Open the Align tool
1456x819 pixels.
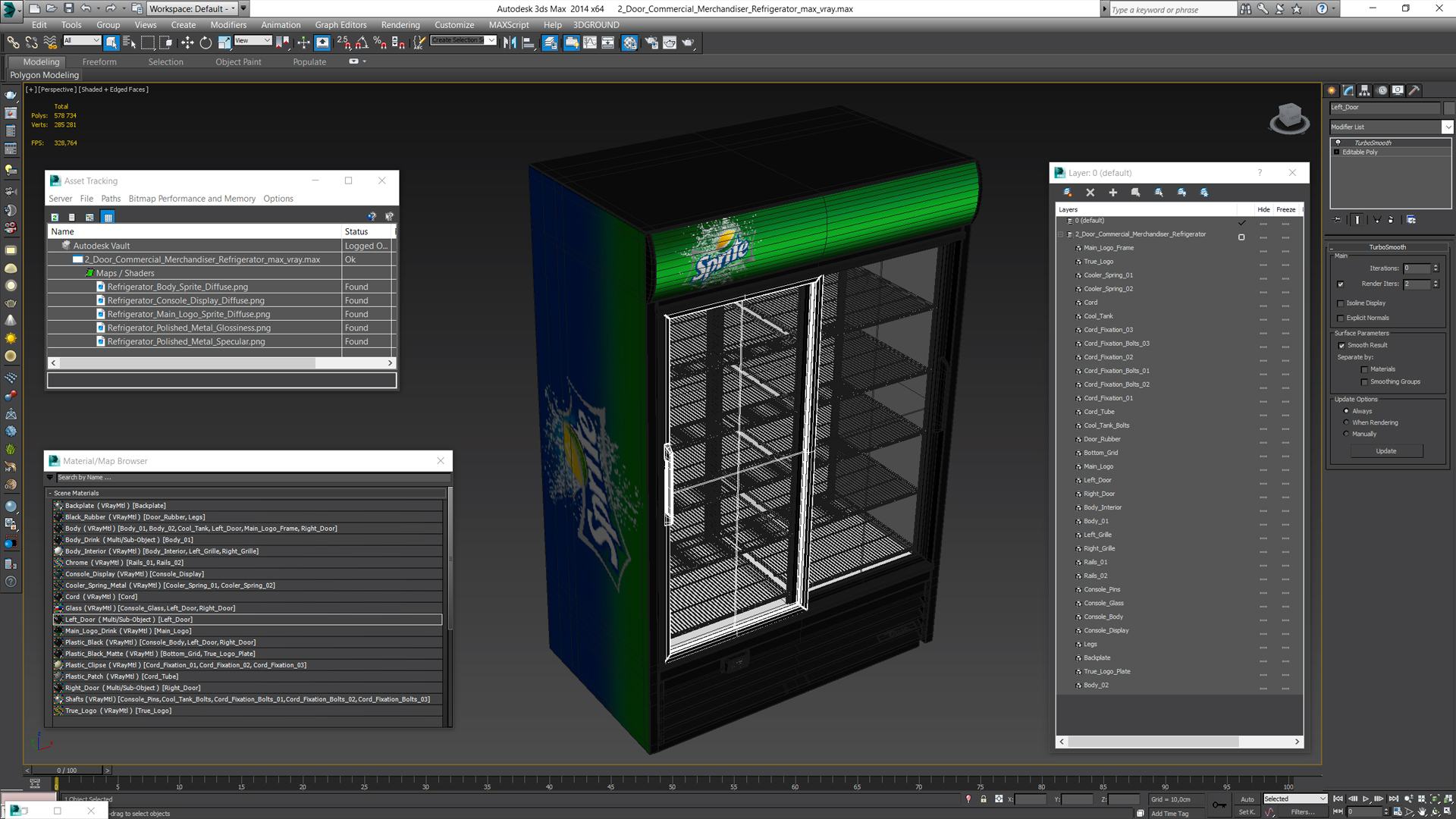(x=529, y=42)
